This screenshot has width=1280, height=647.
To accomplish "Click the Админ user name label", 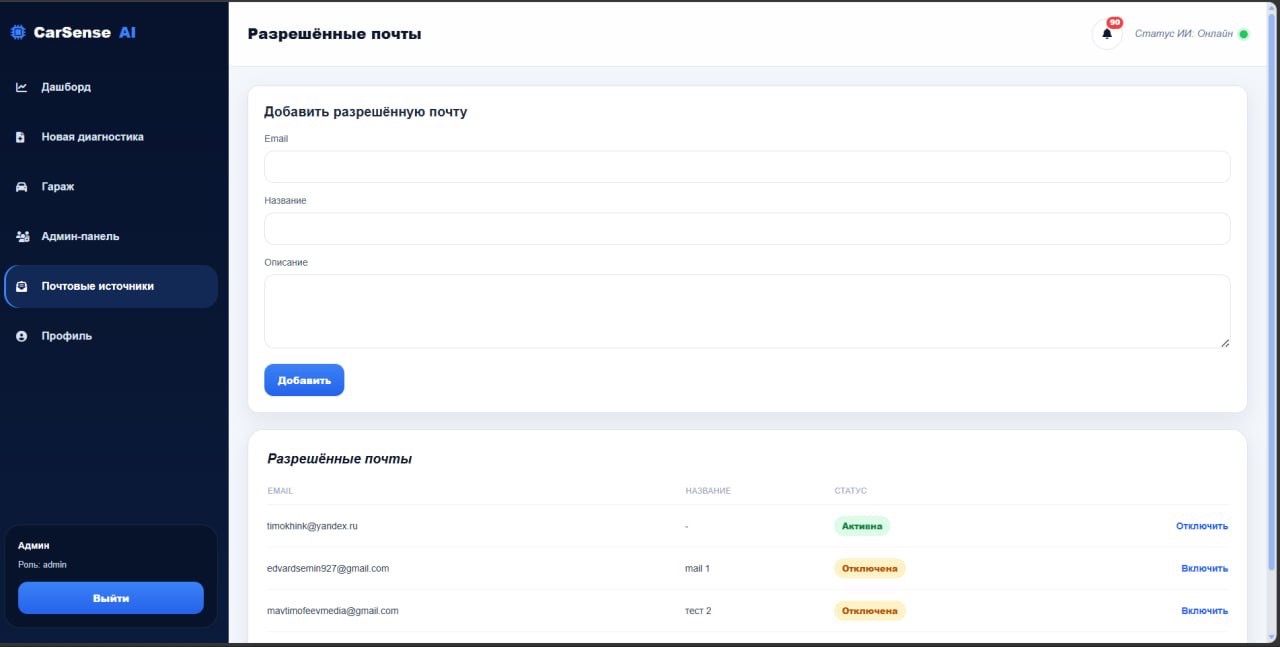I will coord(34,546).
